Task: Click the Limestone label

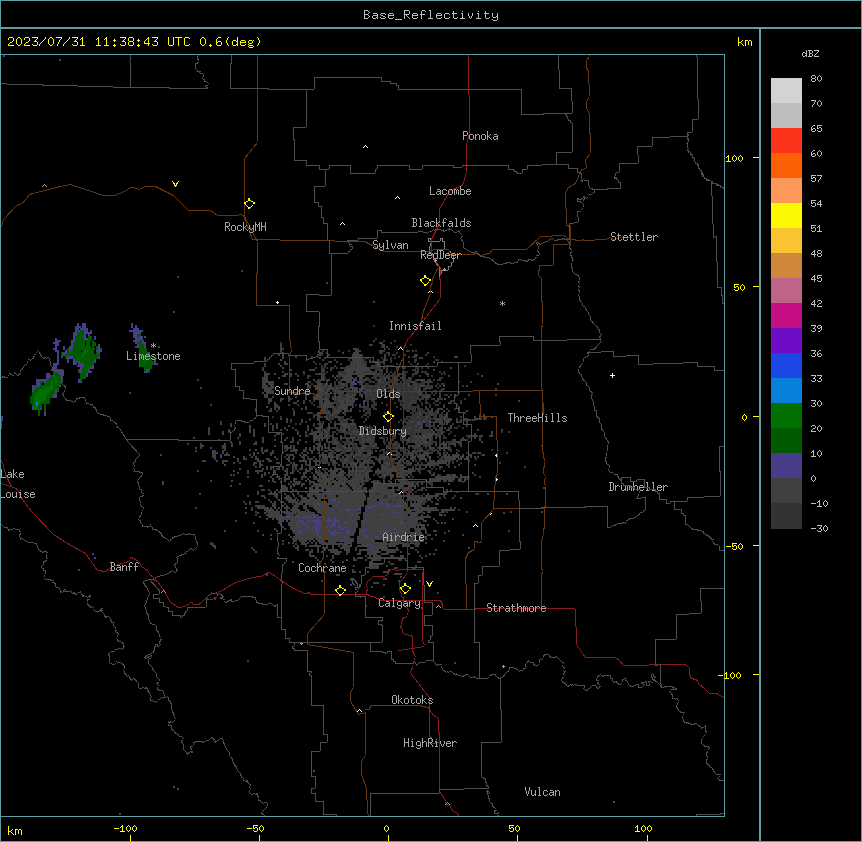Action: pos(153,356)
